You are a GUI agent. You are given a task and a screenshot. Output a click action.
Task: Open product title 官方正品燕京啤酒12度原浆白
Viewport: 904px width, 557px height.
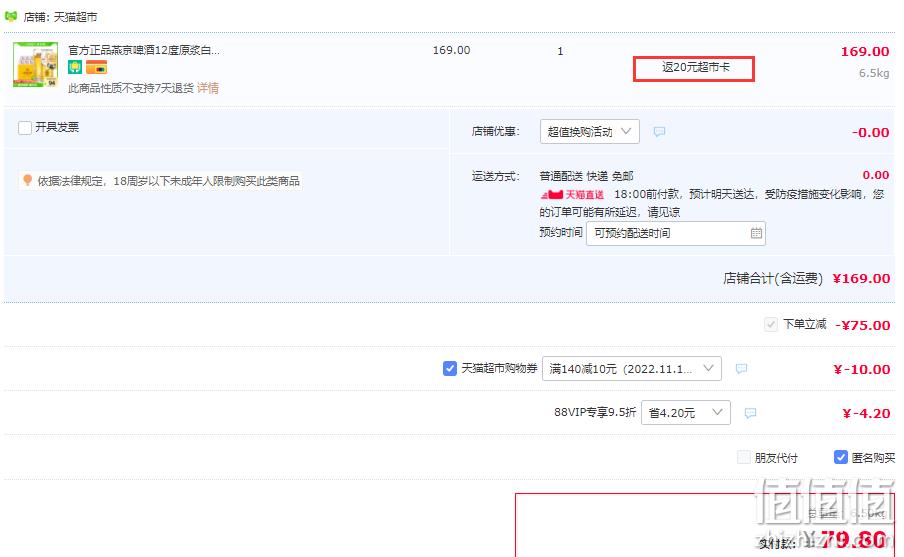(x=144, y=50)
